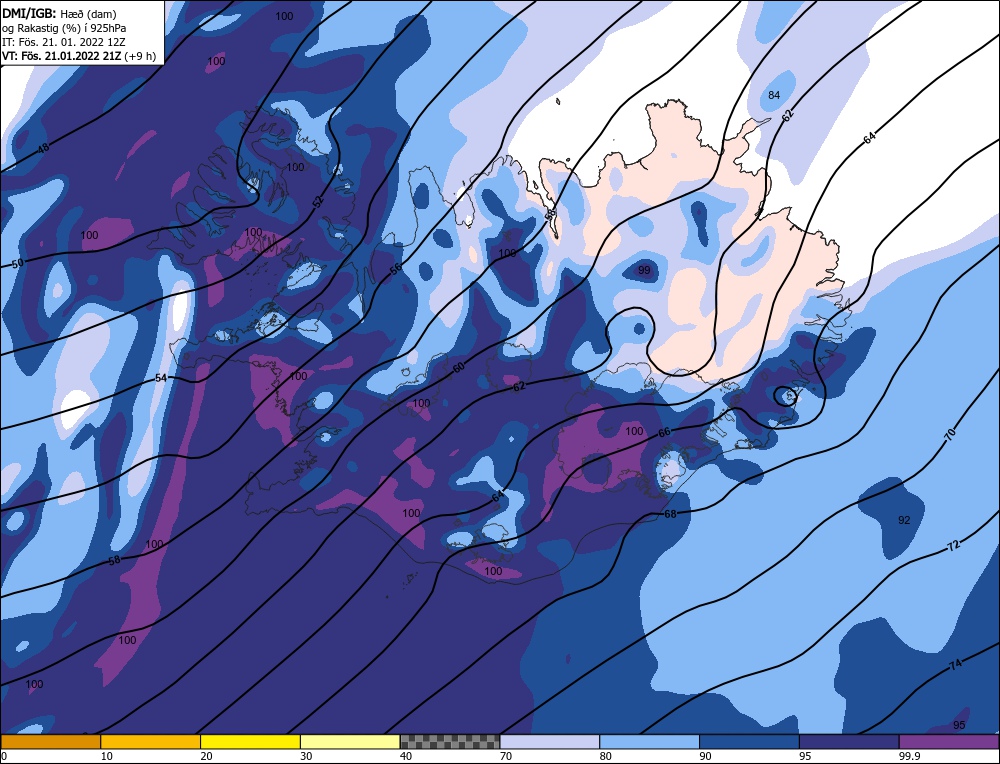Click the '66' contour label
Viewport: 1000px width, 764px height.
[664, 432]
